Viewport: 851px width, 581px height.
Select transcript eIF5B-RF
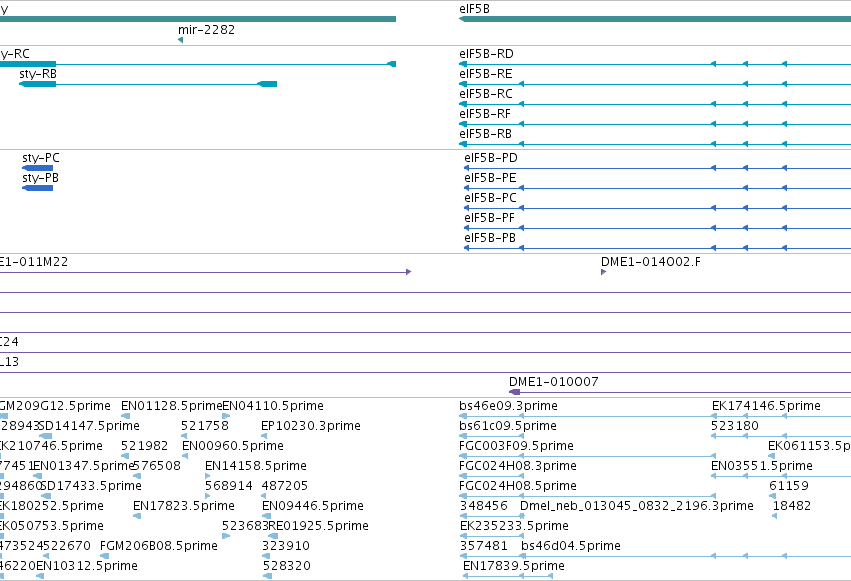(x=485, y=114)
